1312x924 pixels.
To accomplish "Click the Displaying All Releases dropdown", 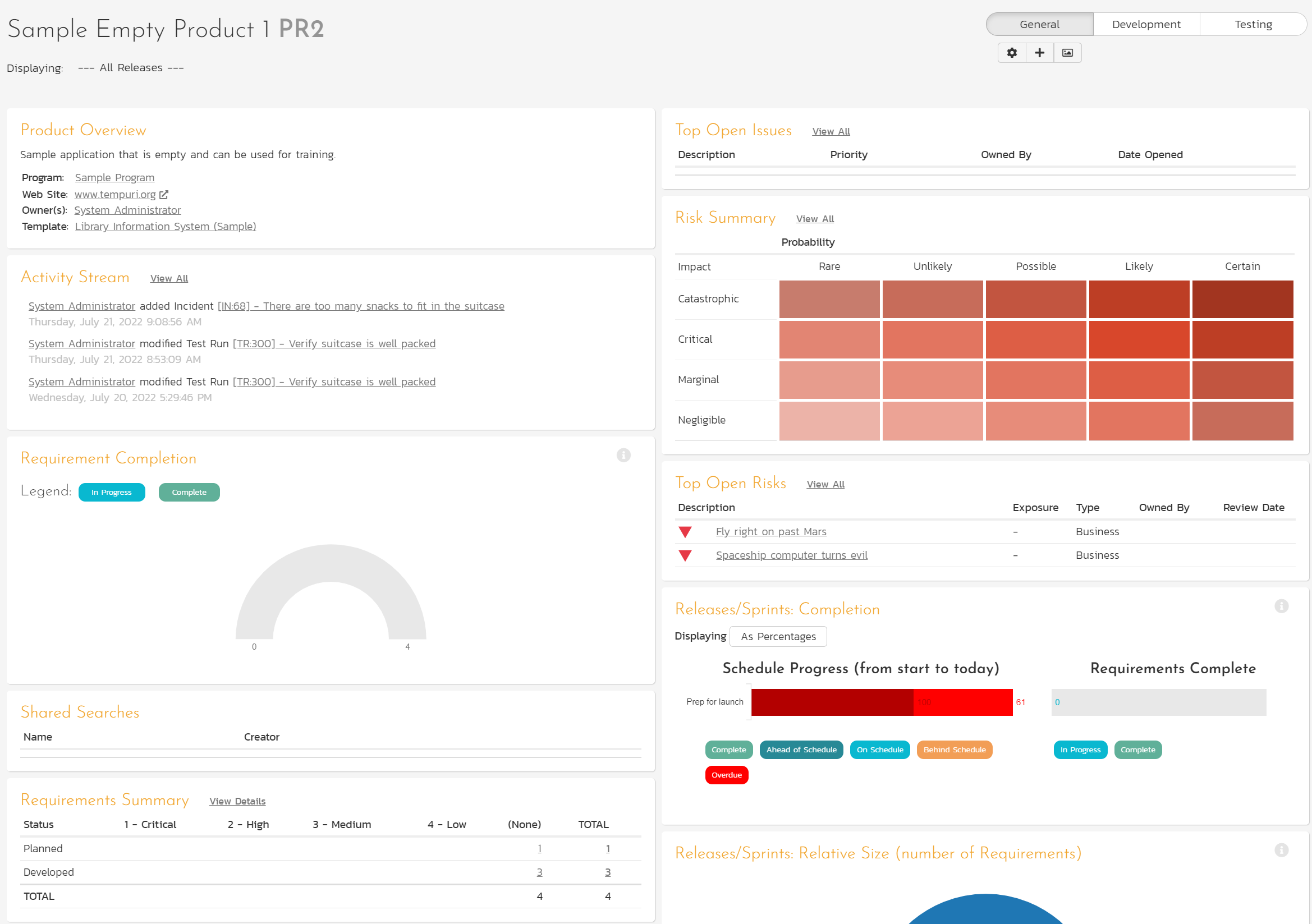I will point(121,67).
